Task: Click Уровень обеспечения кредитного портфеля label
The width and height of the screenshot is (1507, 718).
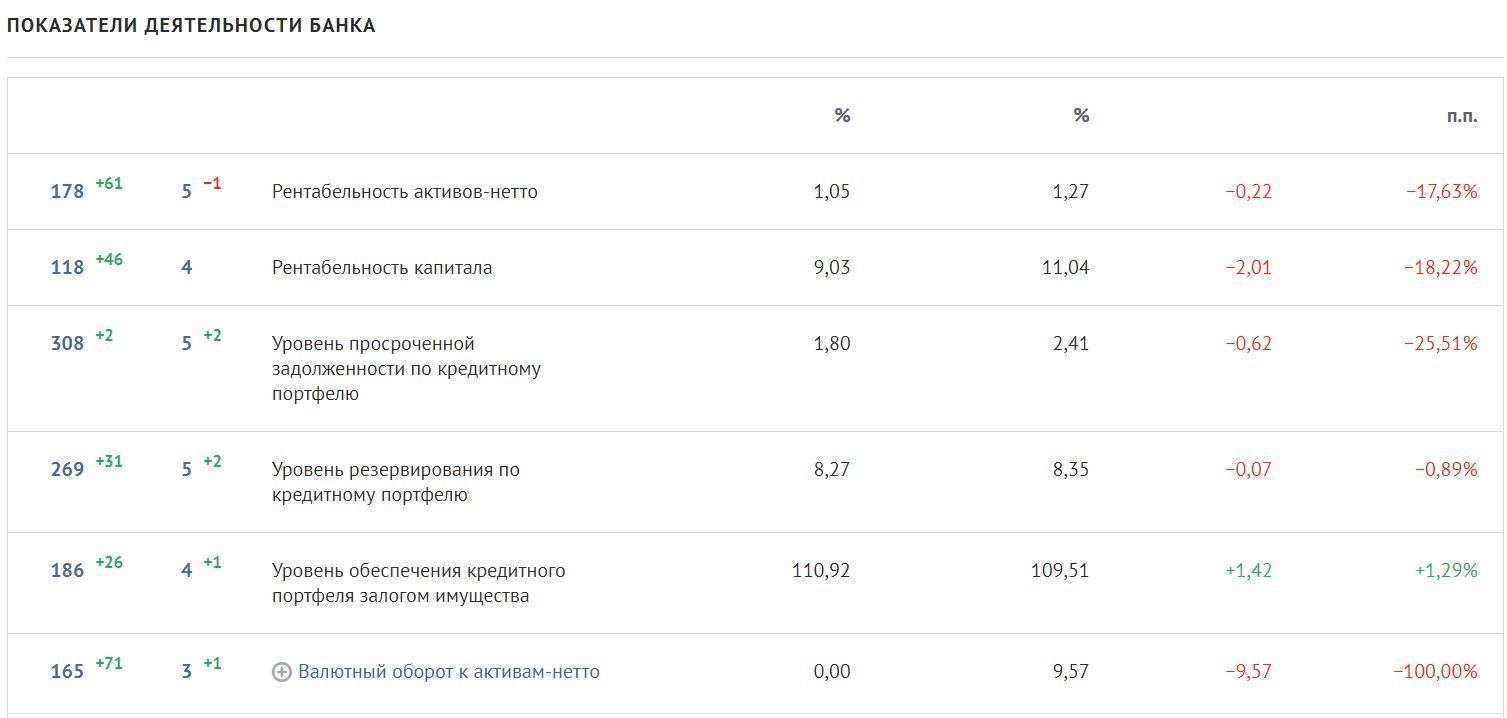Action: 419,583
